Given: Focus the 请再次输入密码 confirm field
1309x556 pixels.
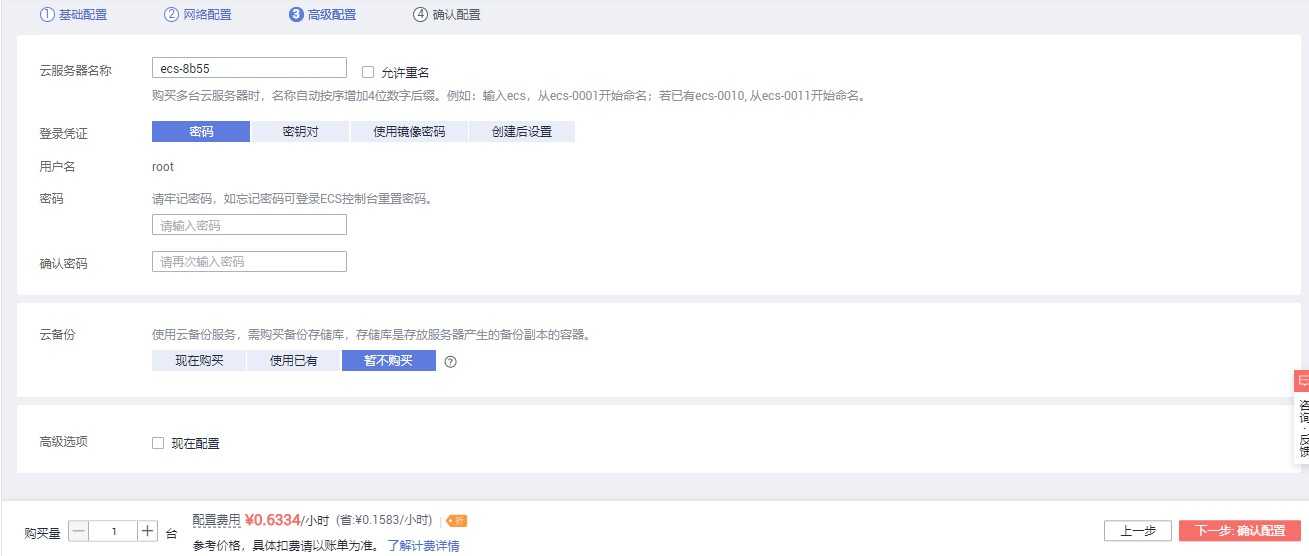Looking at the screenshot, I should 249,262.
